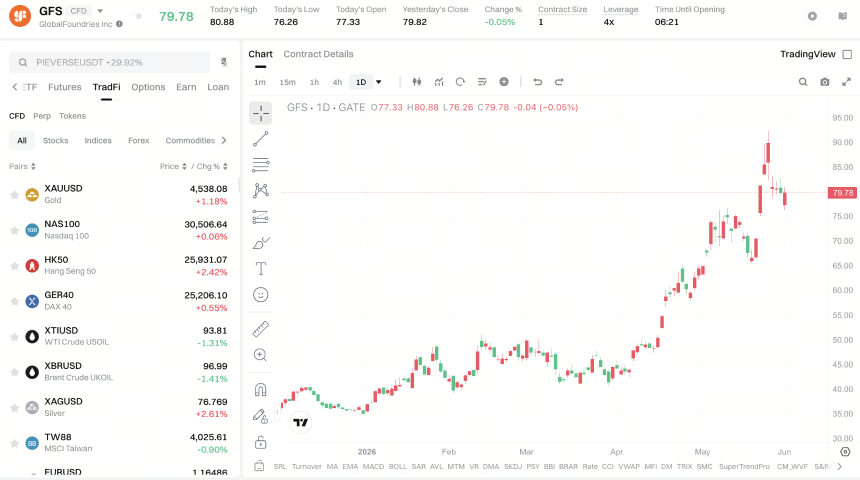Image resolution: width=860 pixels, height=480 pixels.
Task: Select the pattern drawing tool
Action: 261,190
